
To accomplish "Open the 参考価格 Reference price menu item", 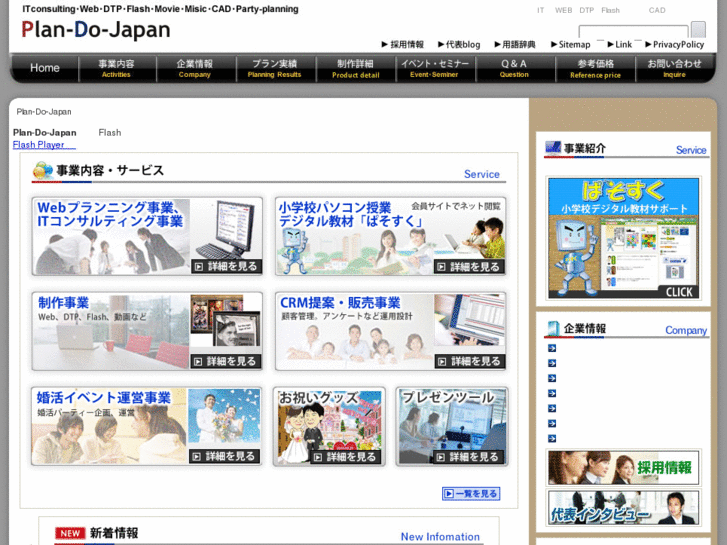I will pyautogui.click(x=595, y=68).
